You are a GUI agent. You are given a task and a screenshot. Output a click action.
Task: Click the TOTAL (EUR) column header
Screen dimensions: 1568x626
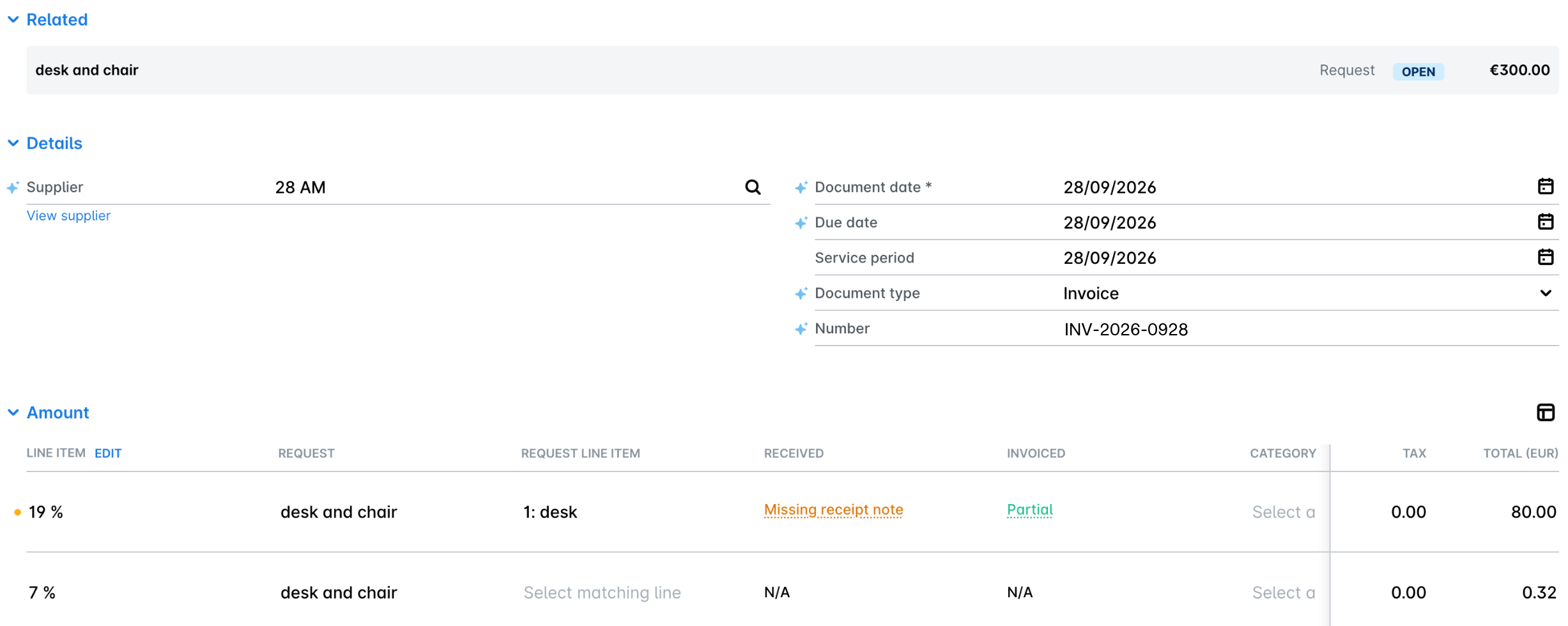[x=1520, y=454]
